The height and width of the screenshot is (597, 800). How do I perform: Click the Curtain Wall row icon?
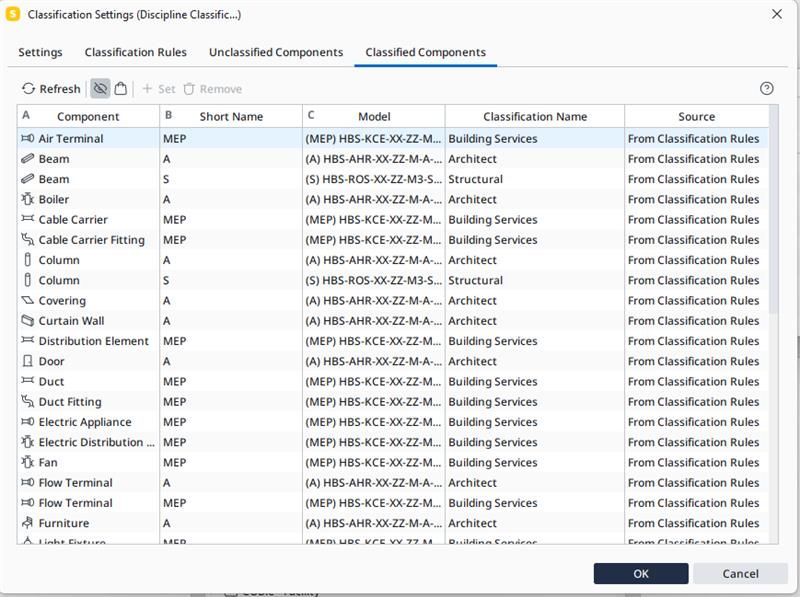coord(28,320)
